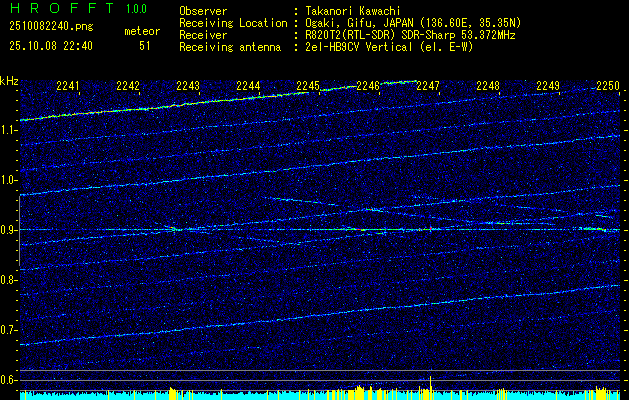
Task: Click the kHz axis unit label
Action: (x=9, y=81)
